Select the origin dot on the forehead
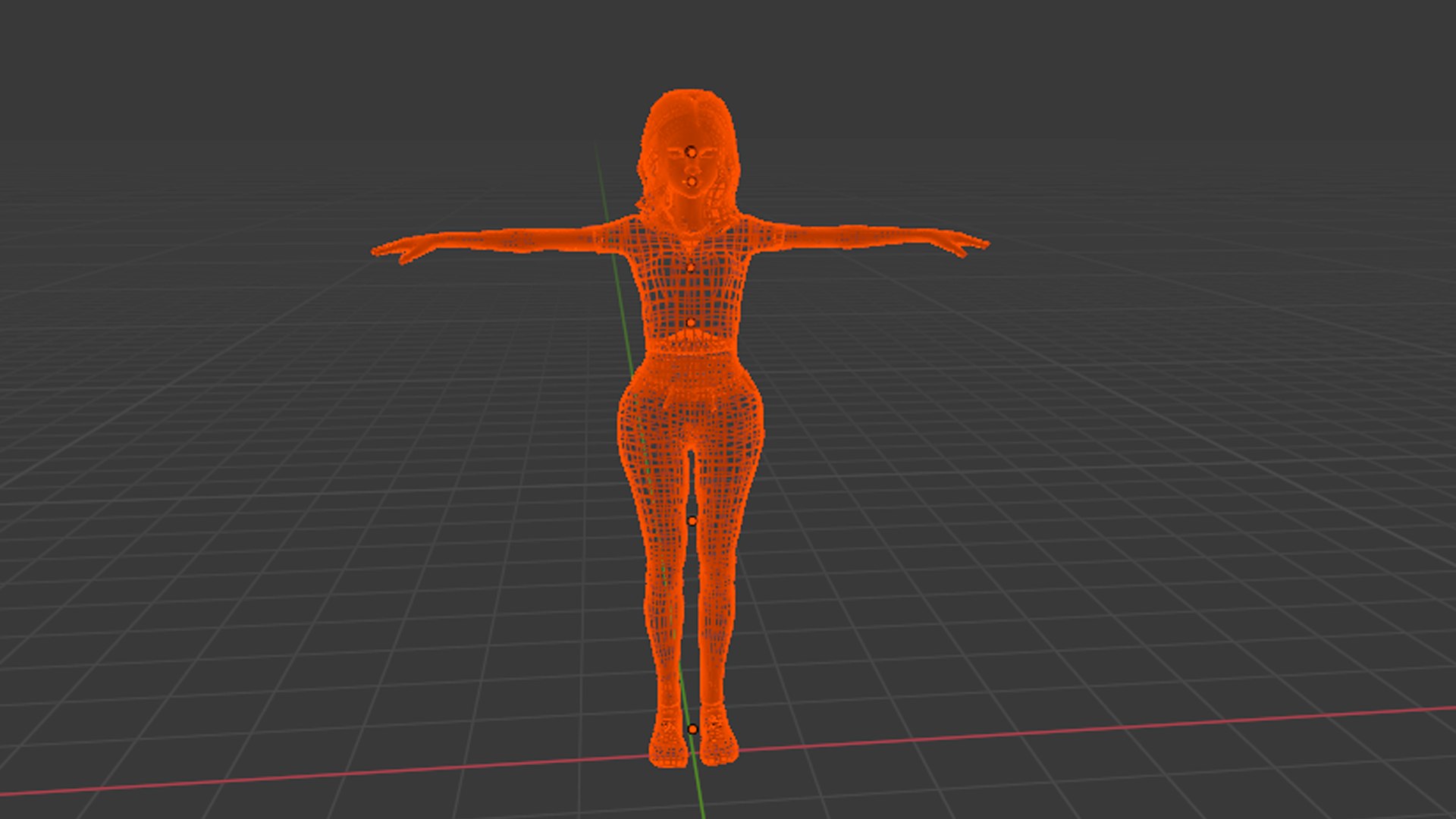This screenshot has height=819, width=1456. pos(691,152)
